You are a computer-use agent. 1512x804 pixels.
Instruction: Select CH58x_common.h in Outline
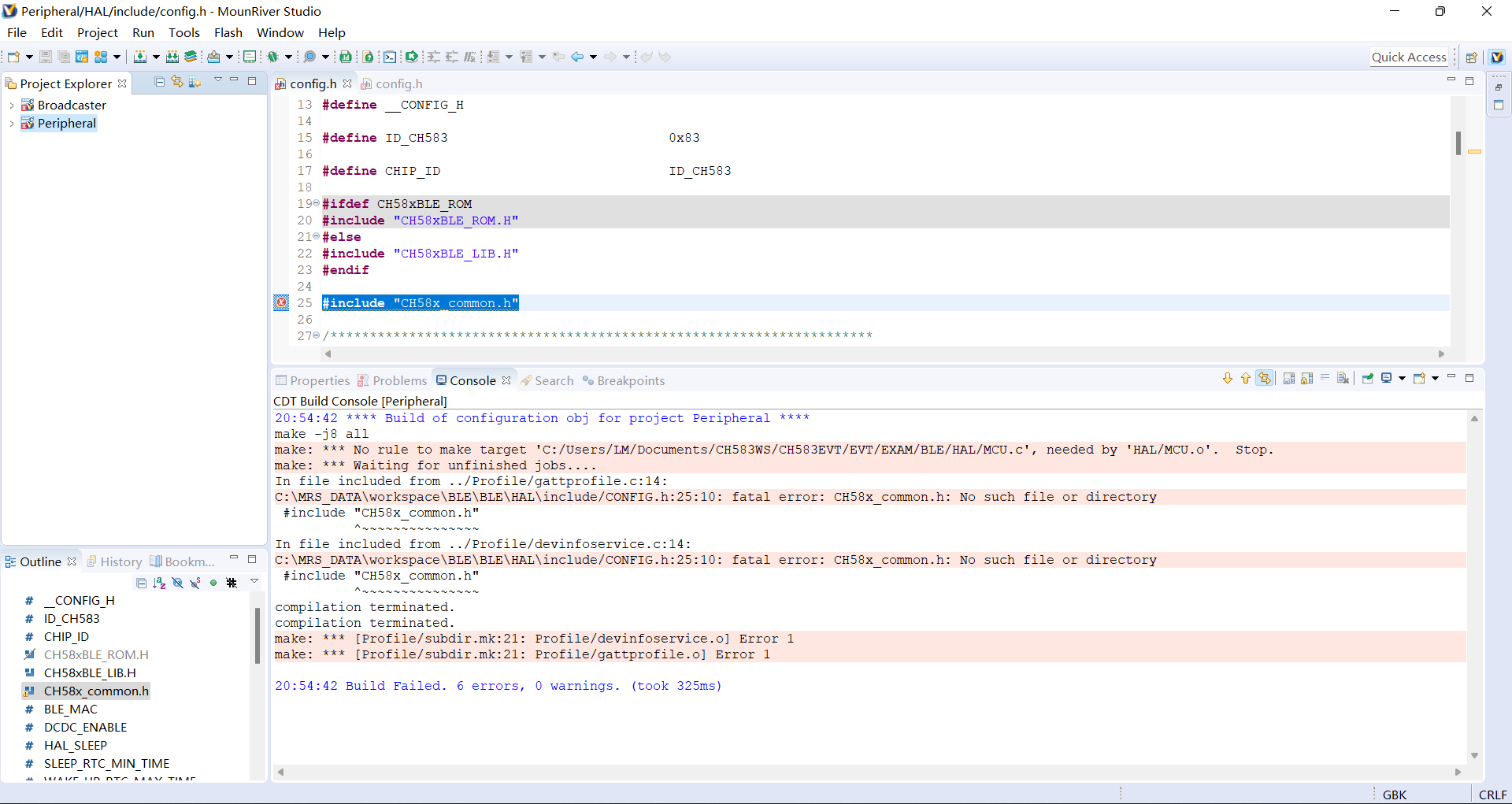tap(85, 691)
